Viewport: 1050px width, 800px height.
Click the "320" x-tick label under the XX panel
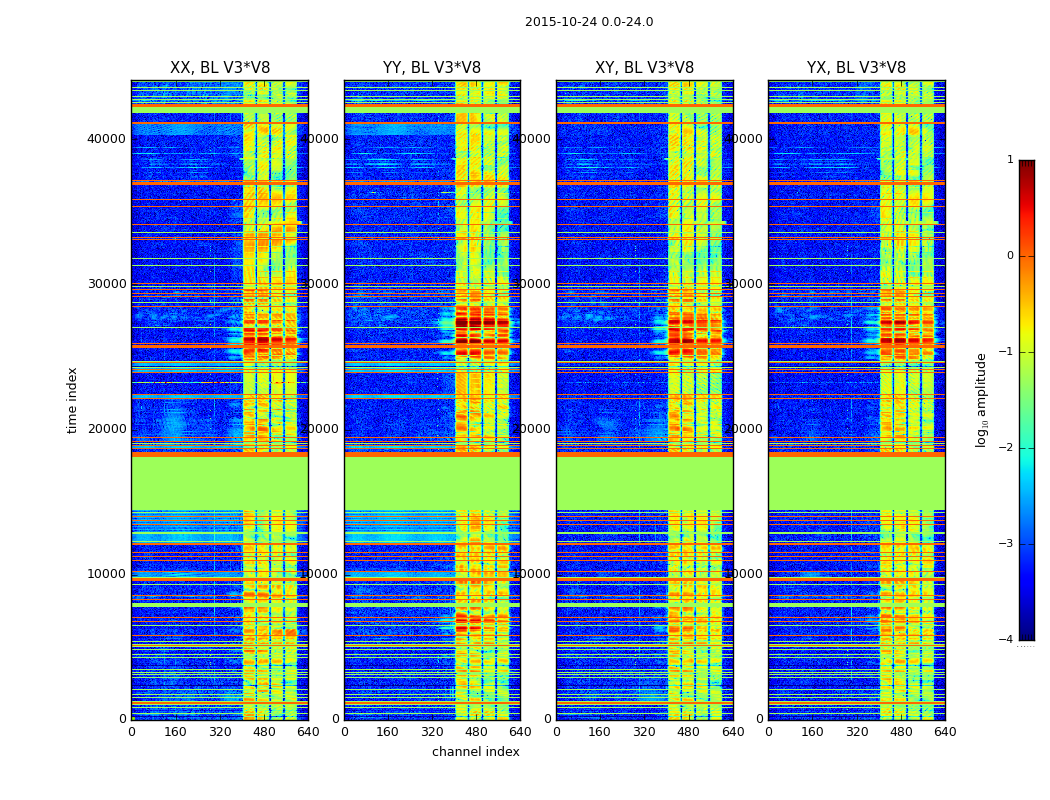coord(220,732)
